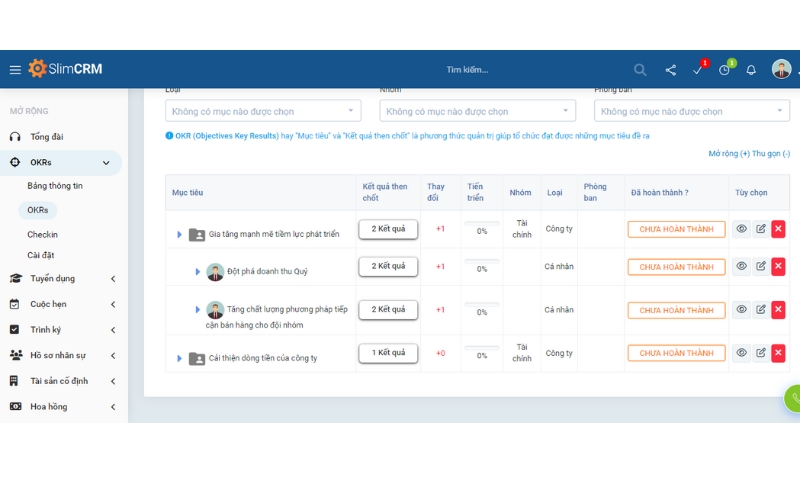Click progress bar of Đột phá doanh thu Quý
This screenshot has width=800, height=500.
[x=482, y=261]
